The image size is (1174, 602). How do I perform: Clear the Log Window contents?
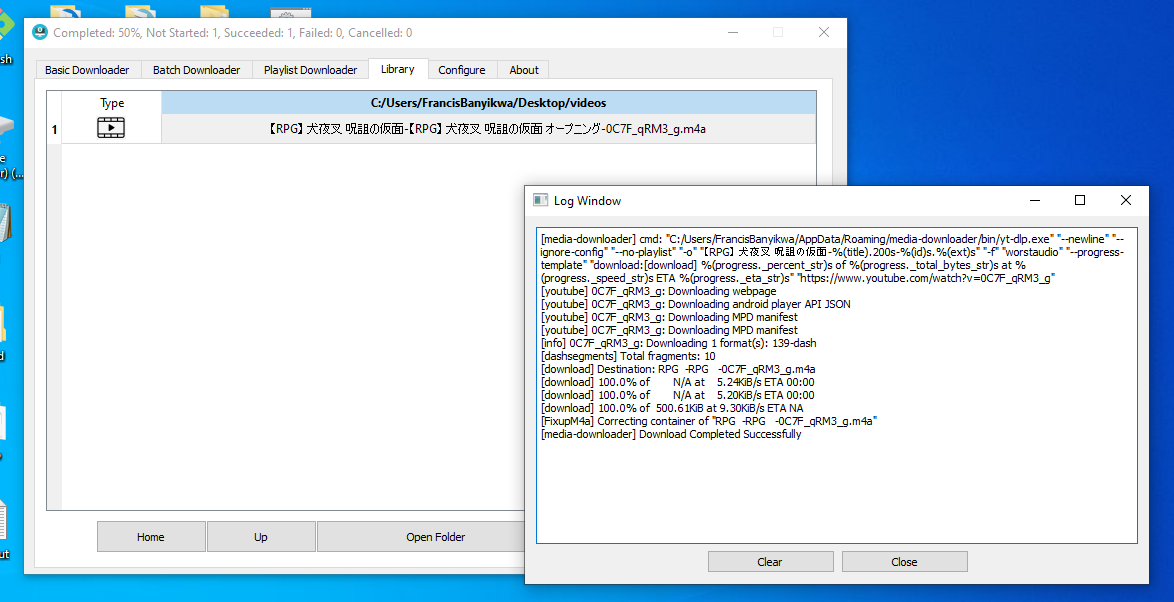point(770,562)
